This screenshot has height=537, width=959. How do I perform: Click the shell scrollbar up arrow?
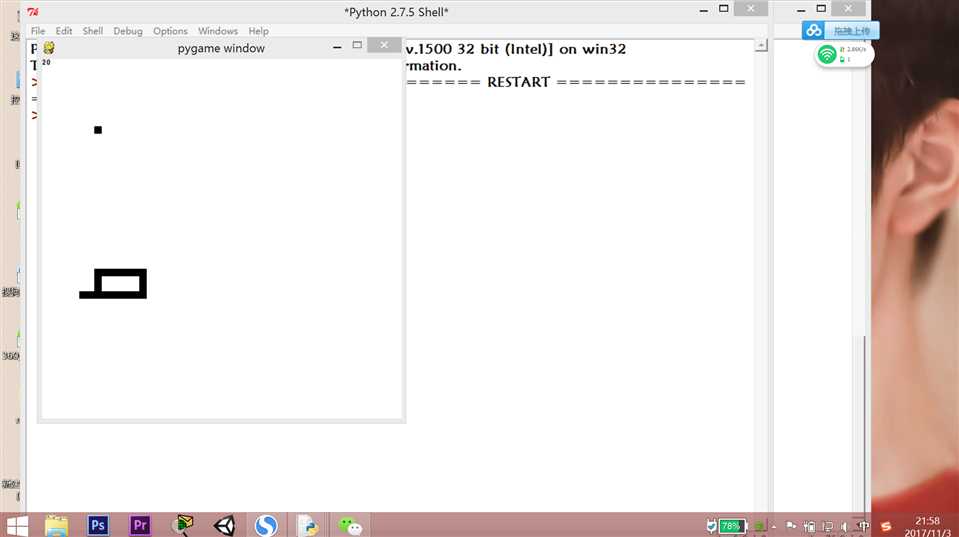point(761,45)
